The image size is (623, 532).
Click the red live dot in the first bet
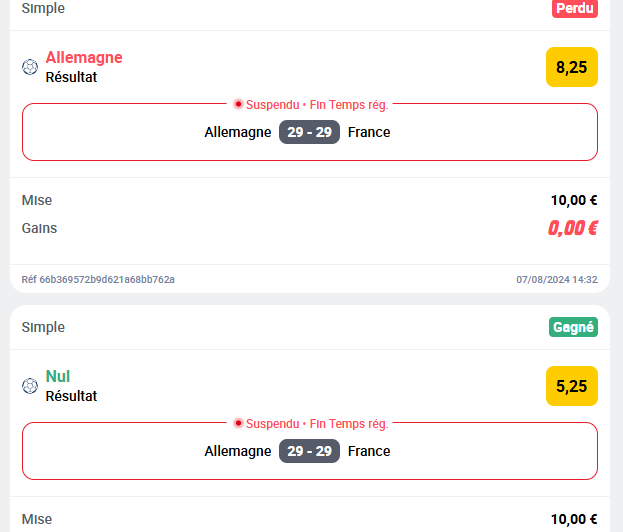[x=238, y=104]
